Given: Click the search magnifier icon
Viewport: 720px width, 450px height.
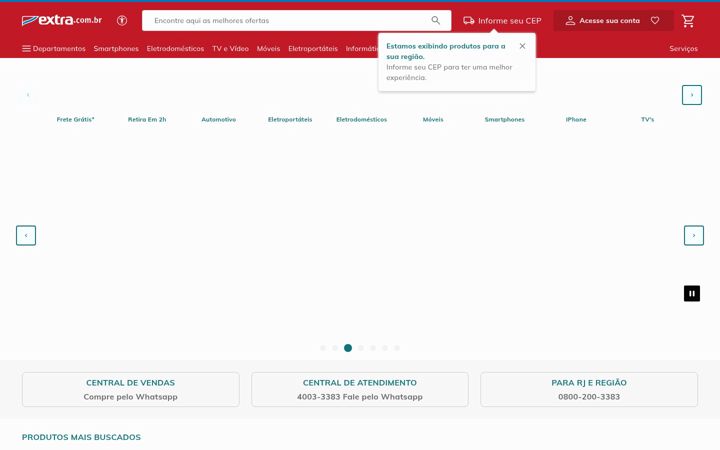Looking at the screenshot, I should [x=435, y=20].
